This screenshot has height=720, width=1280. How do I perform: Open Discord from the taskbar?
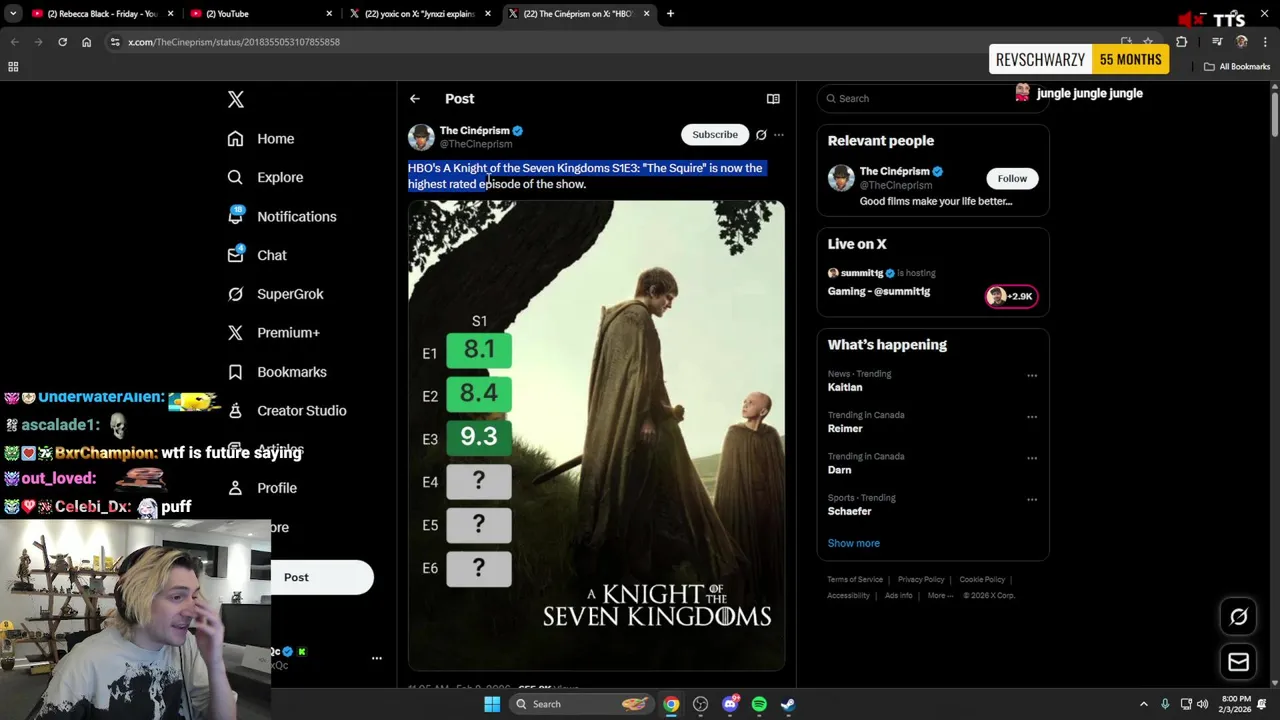click(x=730, y=704)
